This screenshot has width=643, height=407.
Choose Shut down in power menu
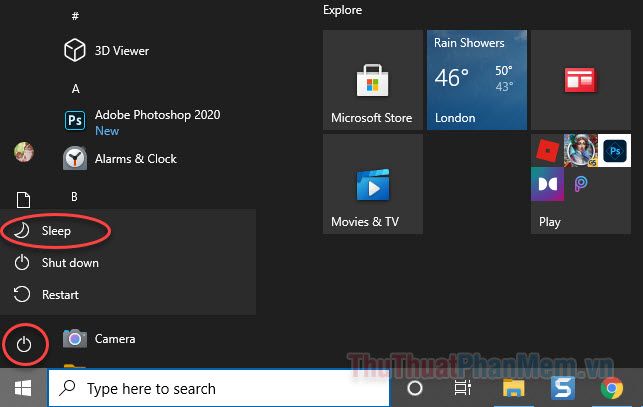pyautogui.click(x=69, y=263)
